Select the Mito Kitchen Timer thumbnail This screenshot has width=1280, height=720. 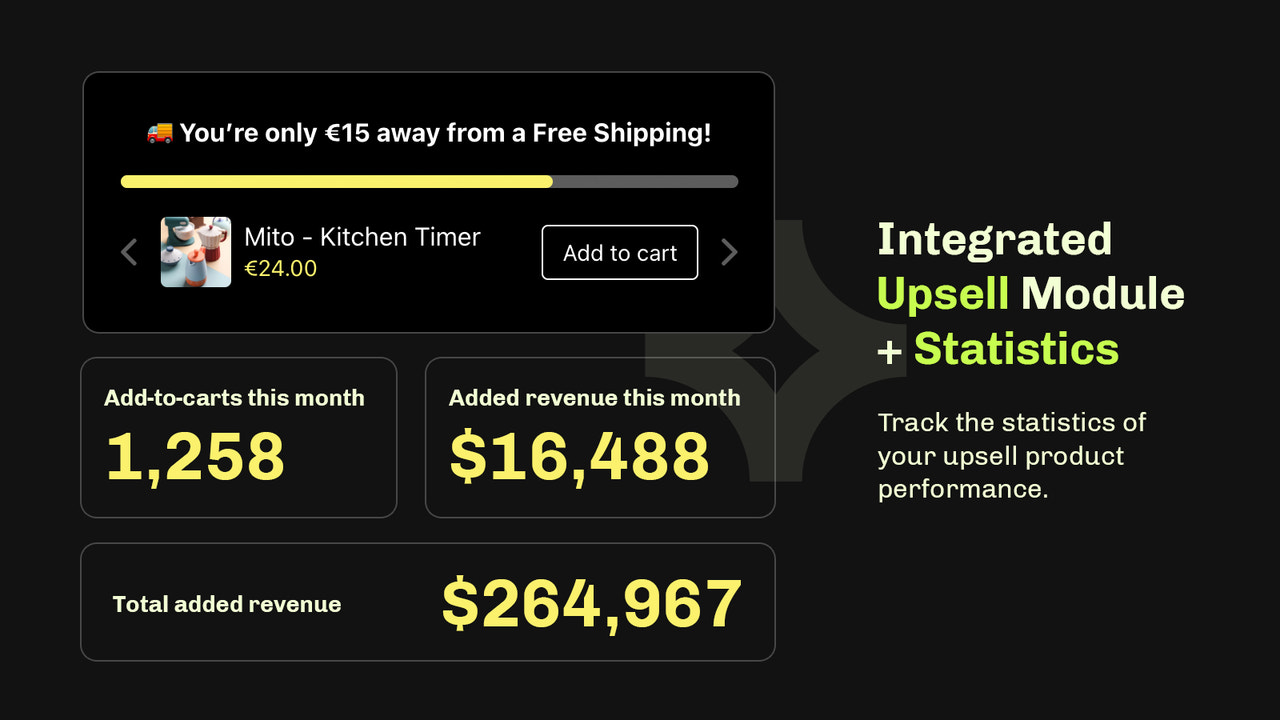195,252
